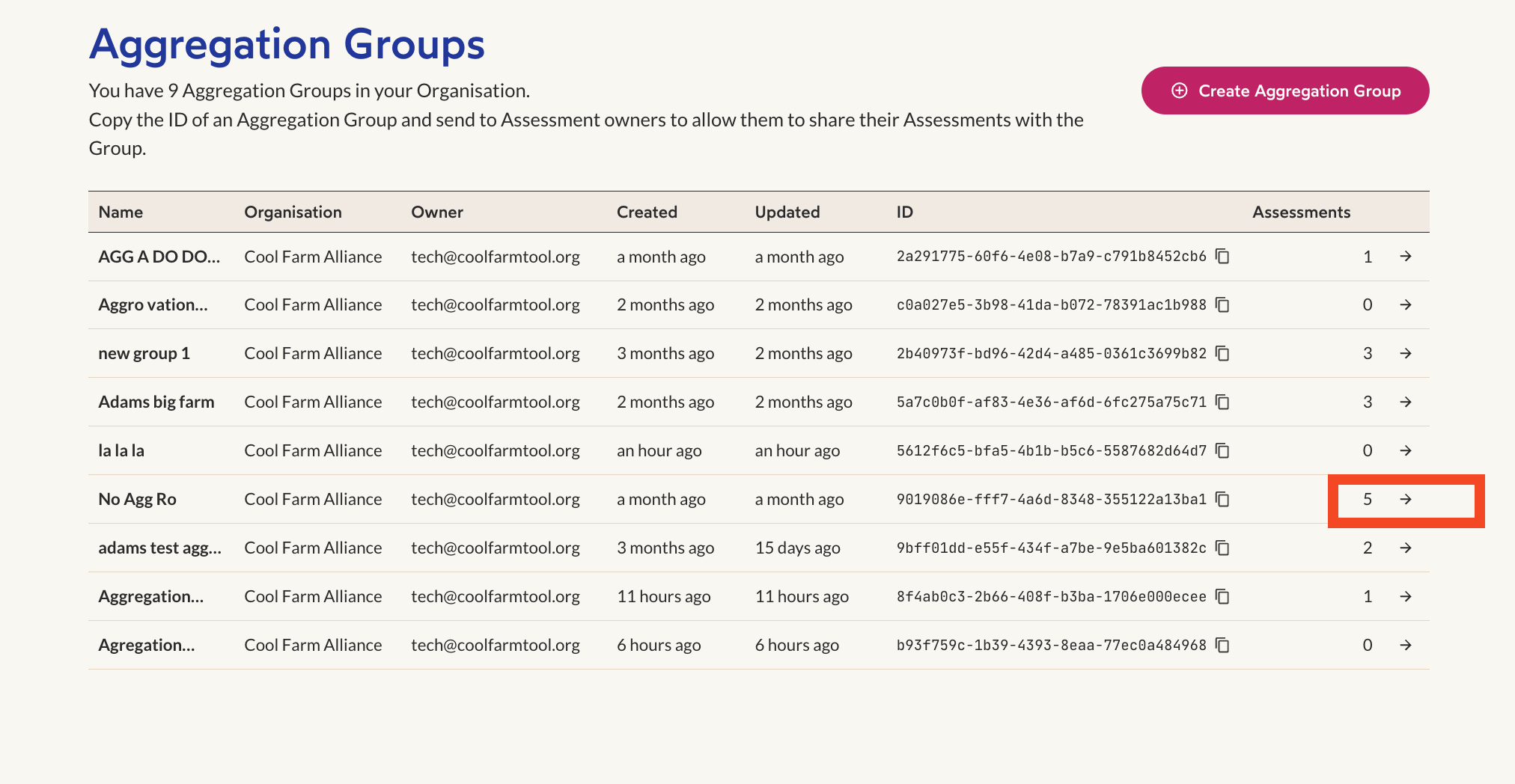Copy ID of la la la group
The image size is (1515, 784).
pos(1222,450)
